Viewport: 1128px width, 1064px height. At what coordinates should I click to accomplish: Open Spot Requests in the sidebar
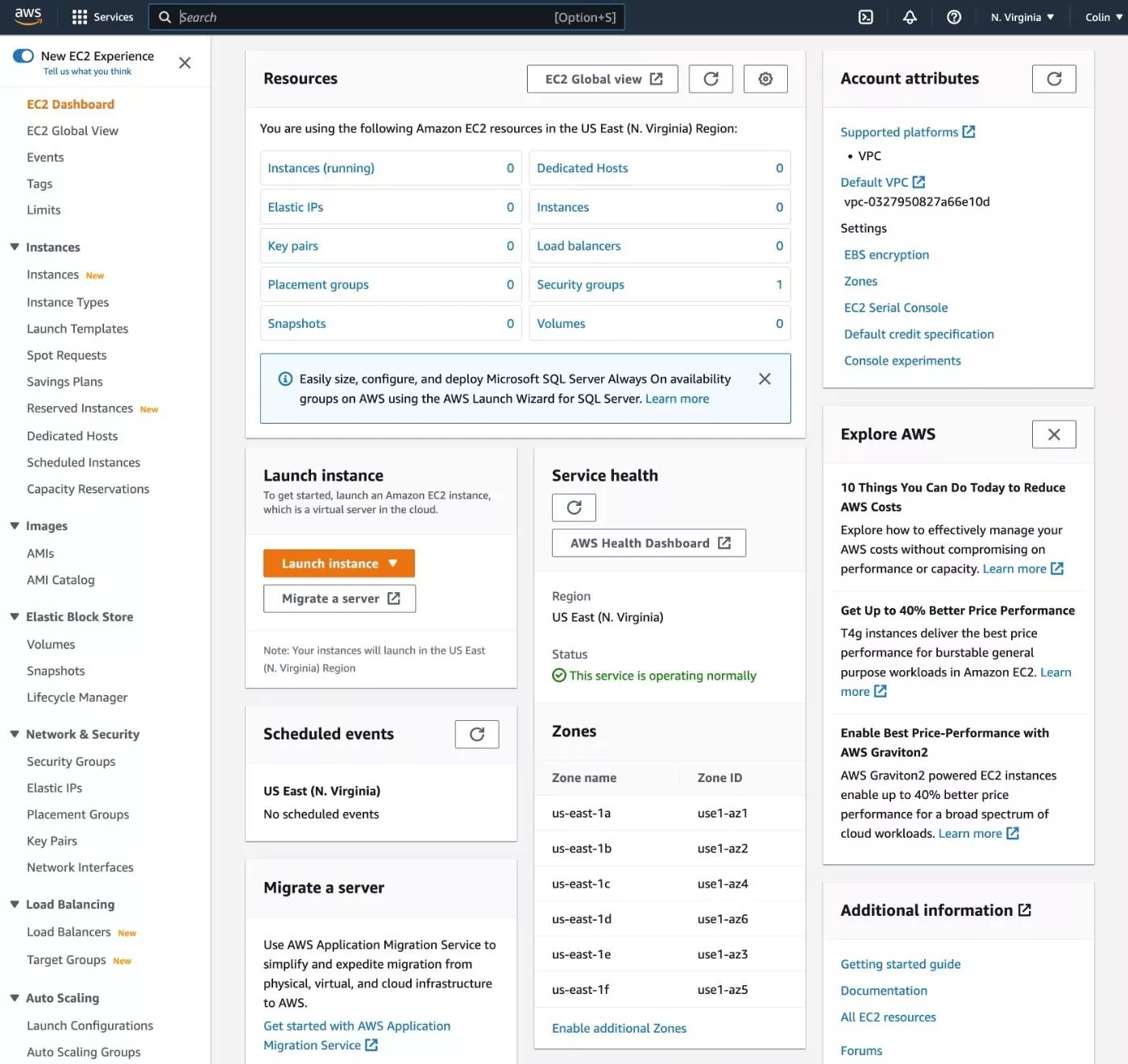click(67, 355)
